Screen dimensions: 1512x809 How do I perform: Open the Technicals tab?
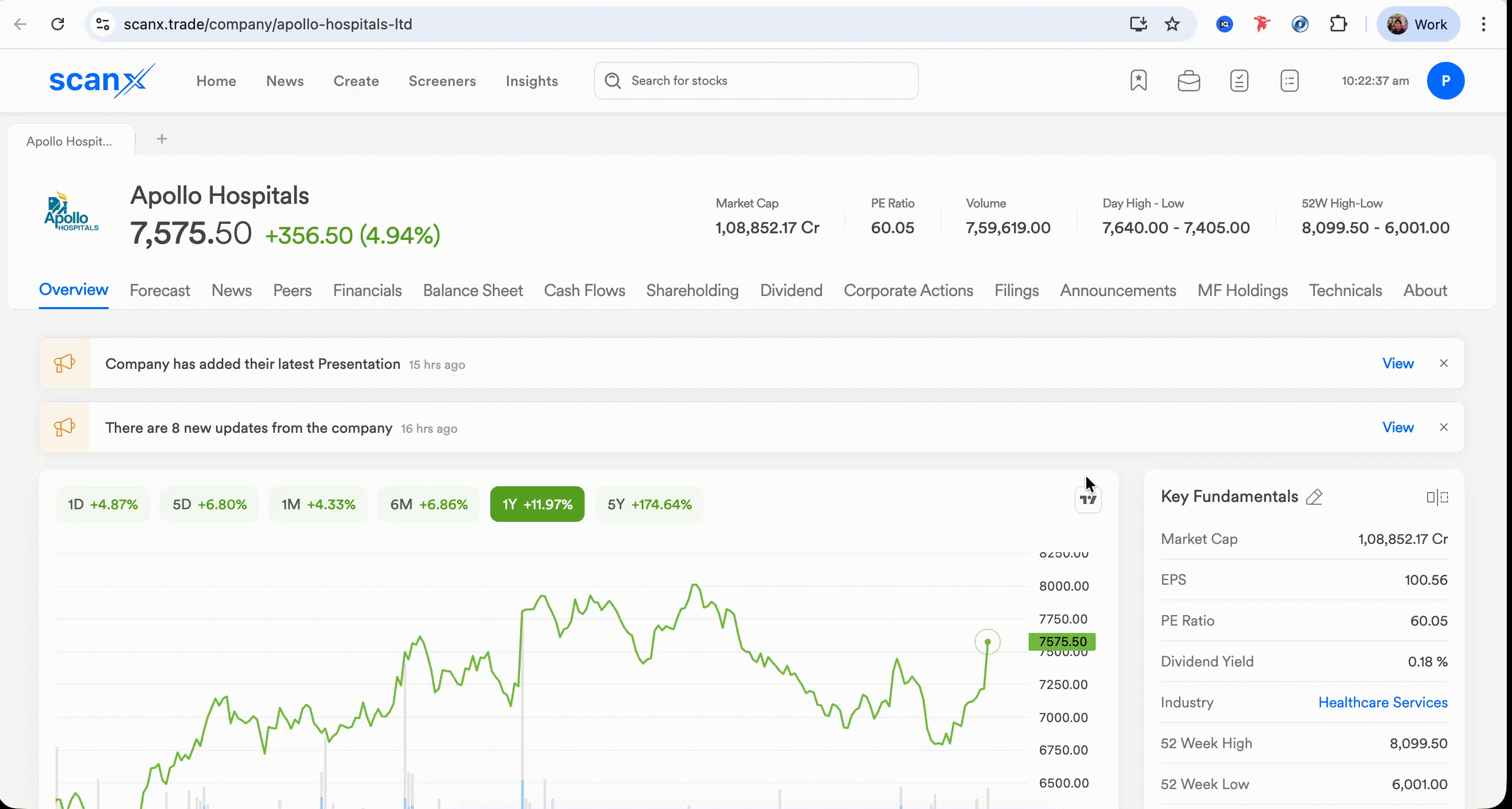tap(1345, 290)
